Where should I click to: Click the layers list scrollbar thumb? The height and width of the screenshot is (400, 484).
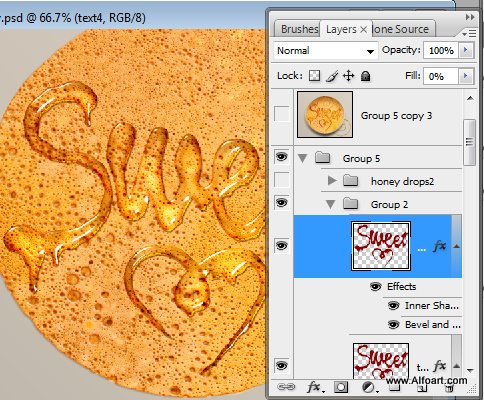point(469,142)
